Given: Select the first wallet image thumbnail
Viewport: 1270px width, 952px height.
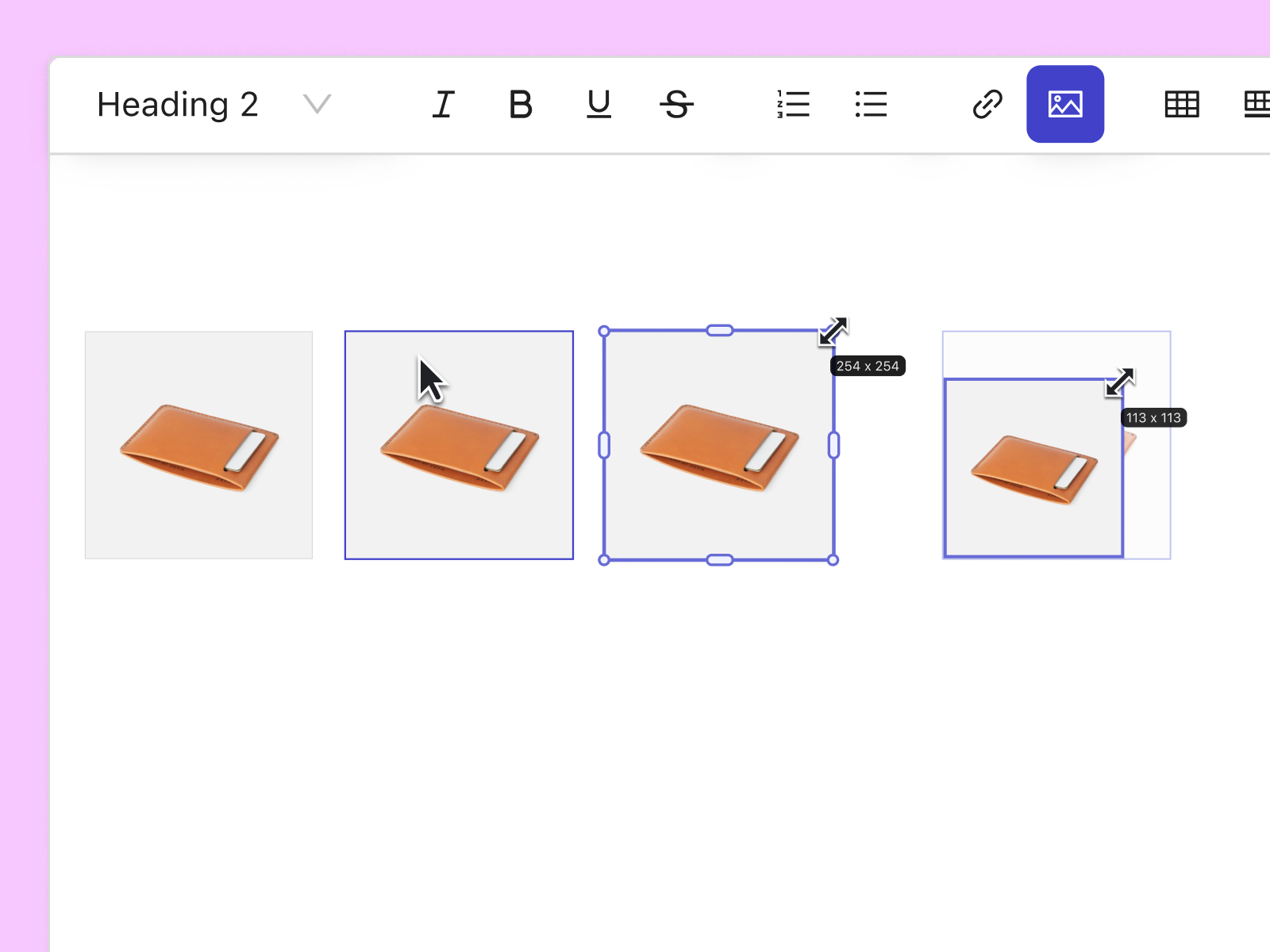Looking at the screenshot, I should (x=198, y=444).
